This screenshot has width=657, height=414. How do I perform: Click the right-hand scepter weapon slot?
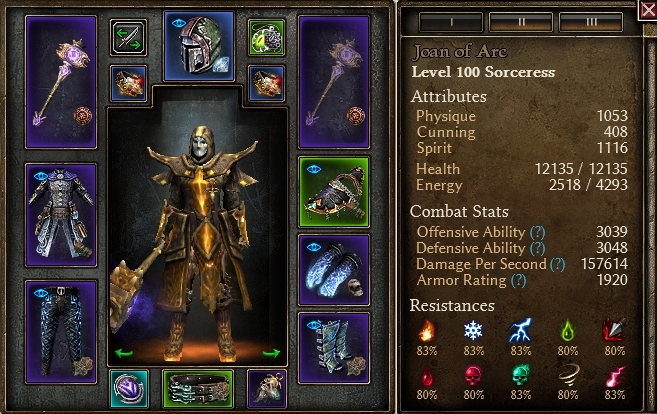tap(334, 82)
